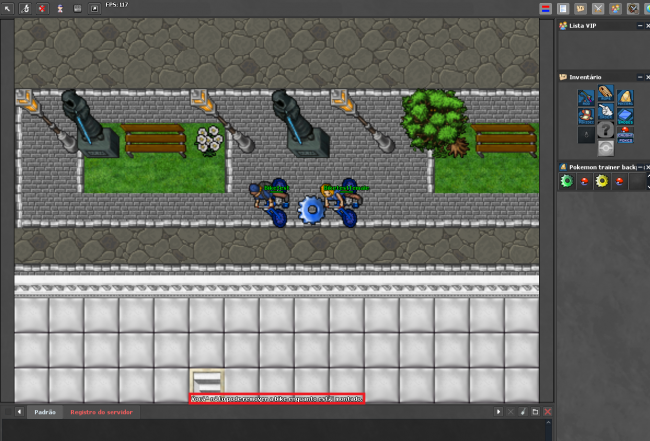
Task: Click the gray pokeball slot in inventory
Action: 606,148
